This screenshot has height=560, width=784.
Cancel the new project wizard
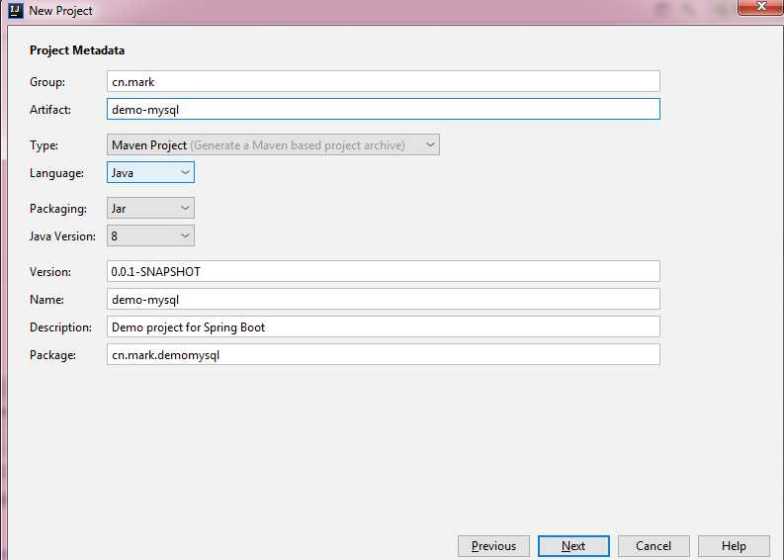(654, 546)
